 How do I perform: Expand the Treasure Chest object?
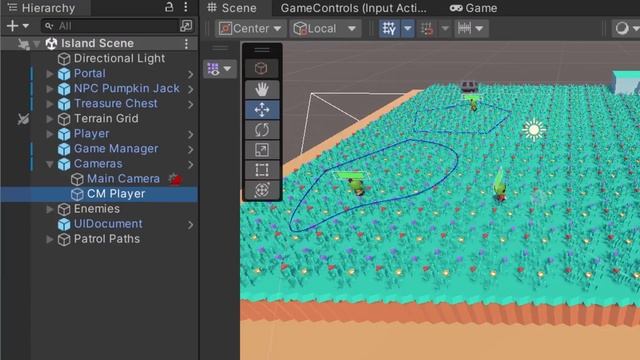[x=50, y=104]
